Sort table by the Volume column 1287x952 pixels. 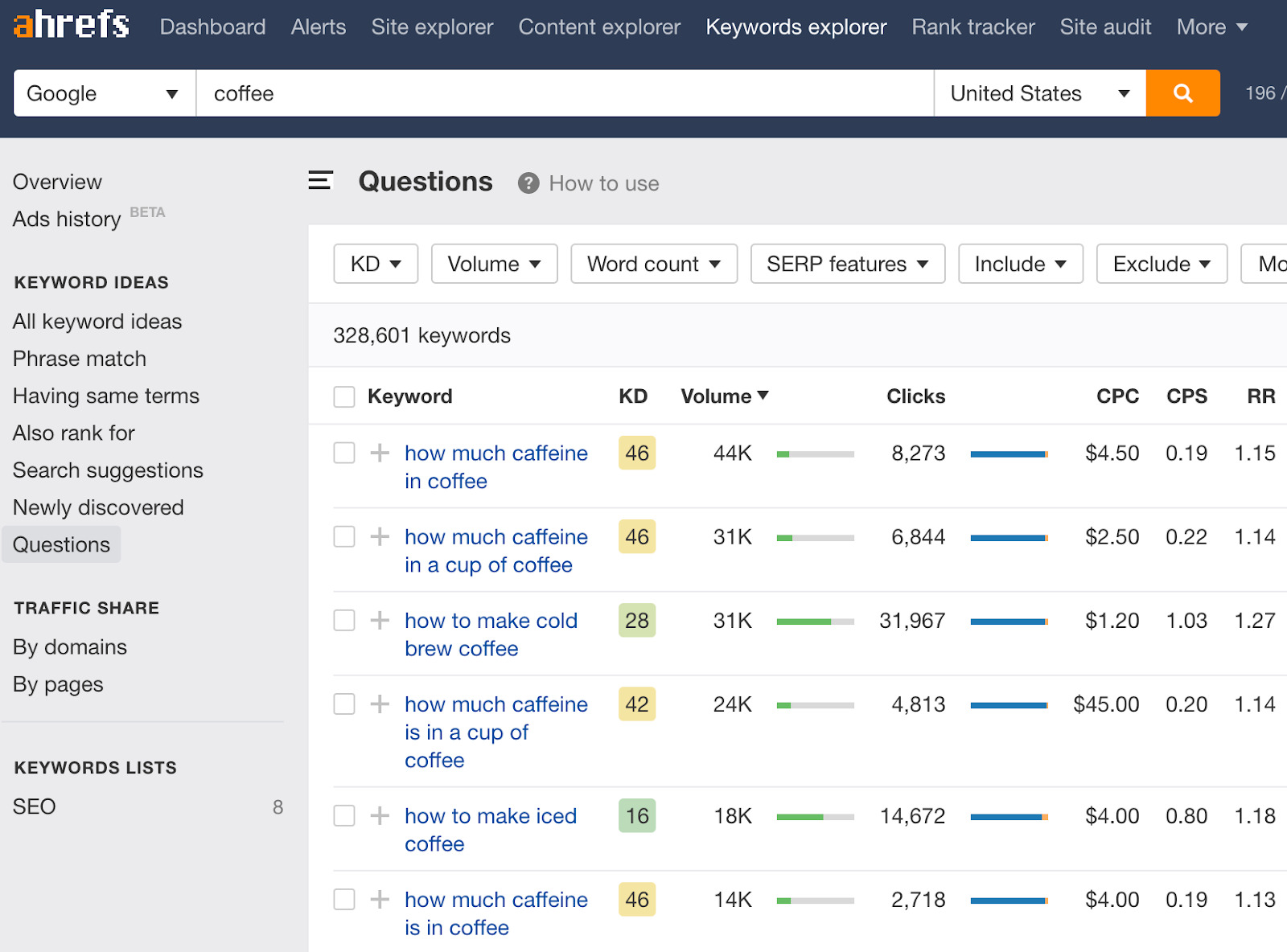722,396
